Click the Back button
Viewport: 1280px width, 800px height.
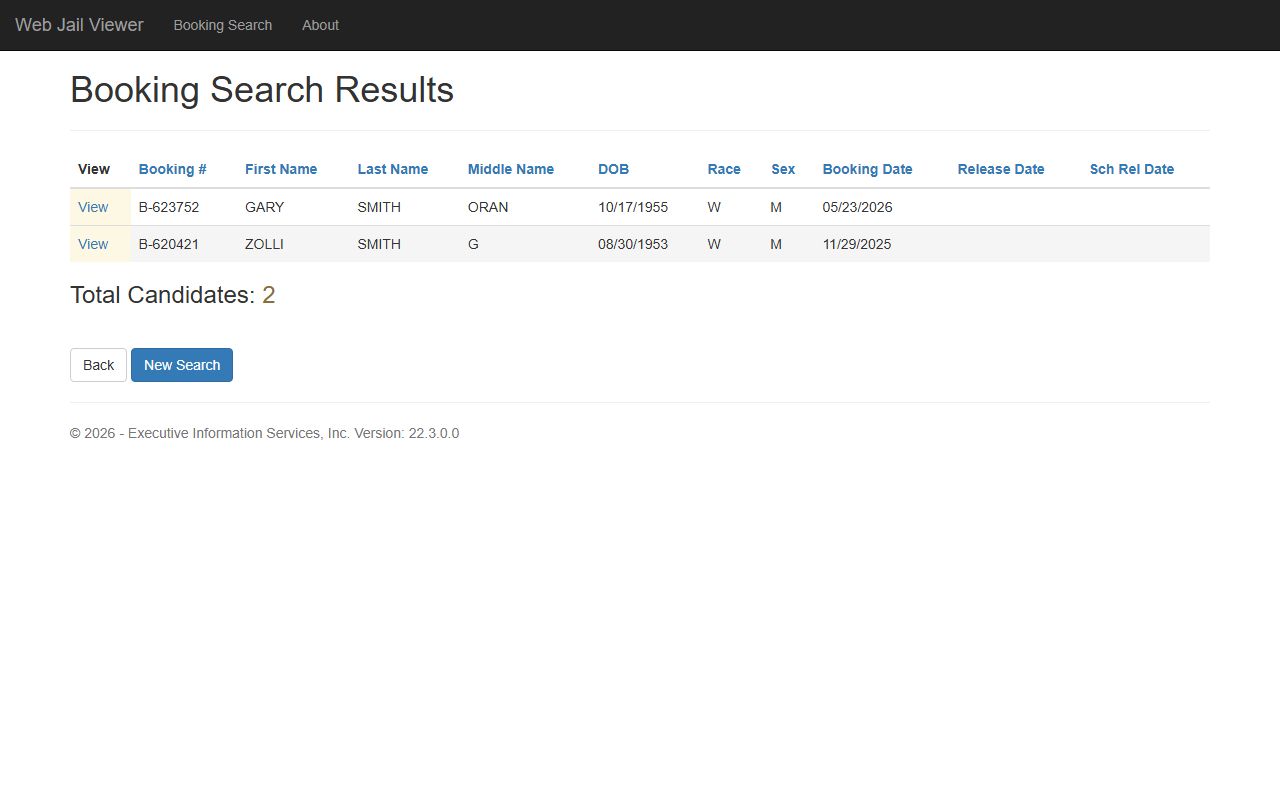click(98, 365)
